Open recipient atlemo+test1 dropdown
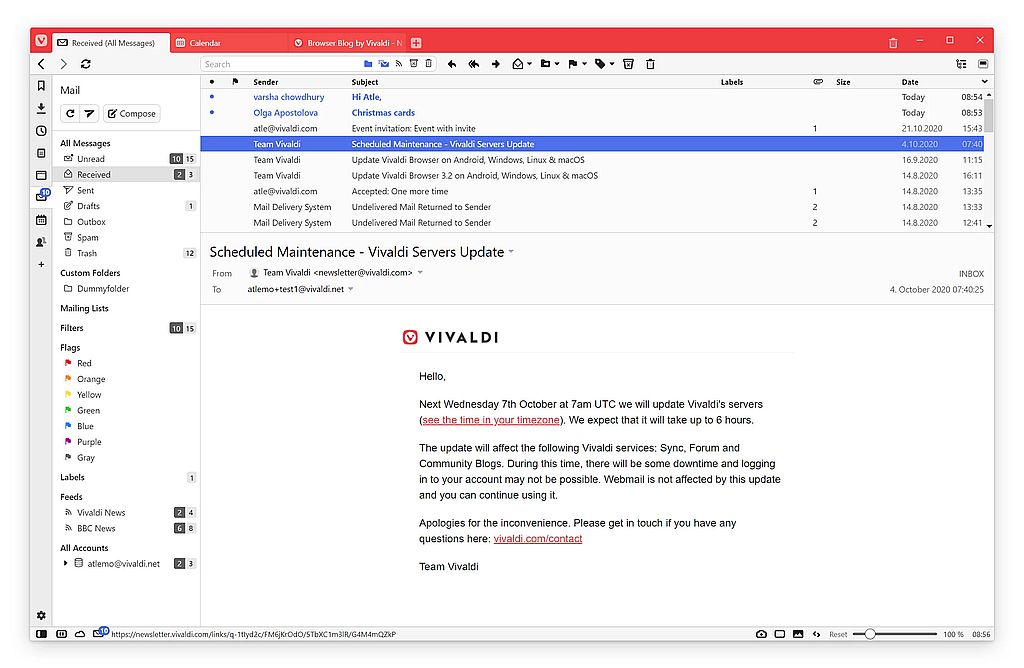The image size is (1024, 668). pos(351,289)
